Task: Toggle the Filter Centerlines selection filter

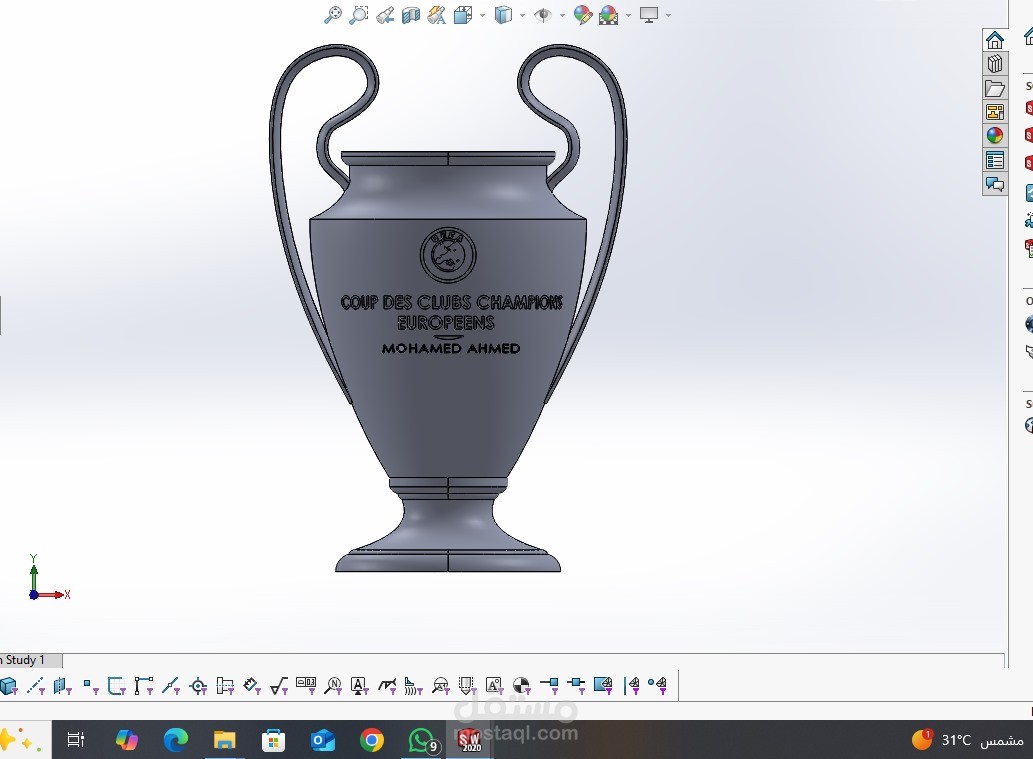Action: [x=225, y=686]
